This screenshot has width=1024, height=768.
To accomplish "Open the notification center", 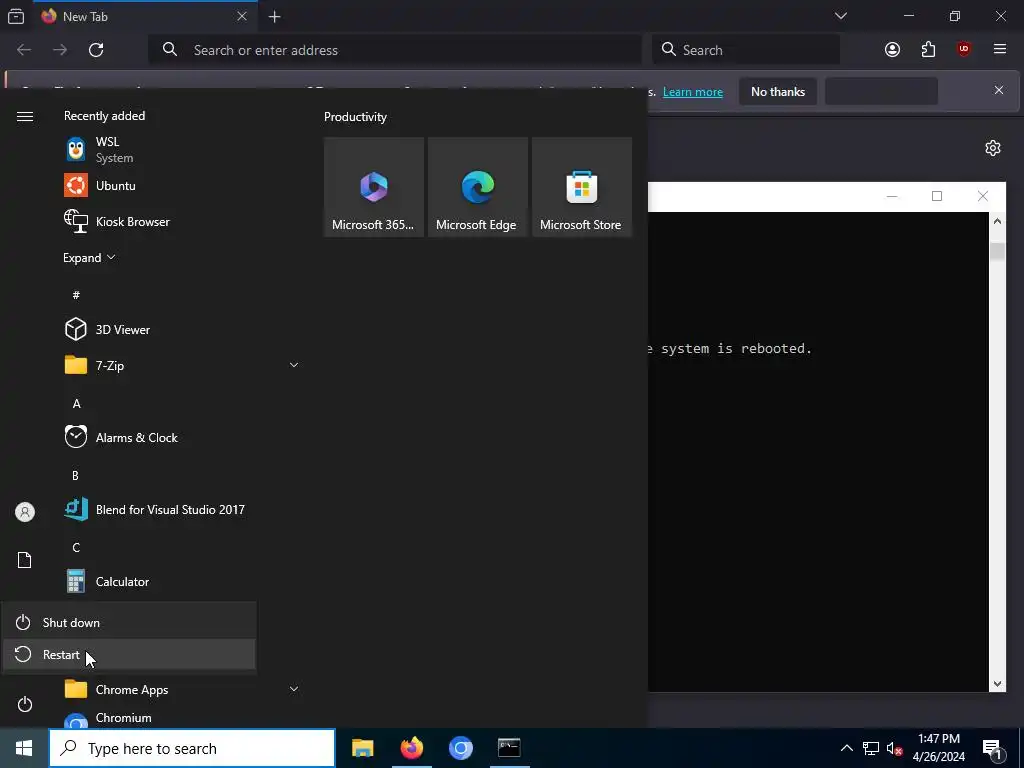I will click(x=992, y=748).
